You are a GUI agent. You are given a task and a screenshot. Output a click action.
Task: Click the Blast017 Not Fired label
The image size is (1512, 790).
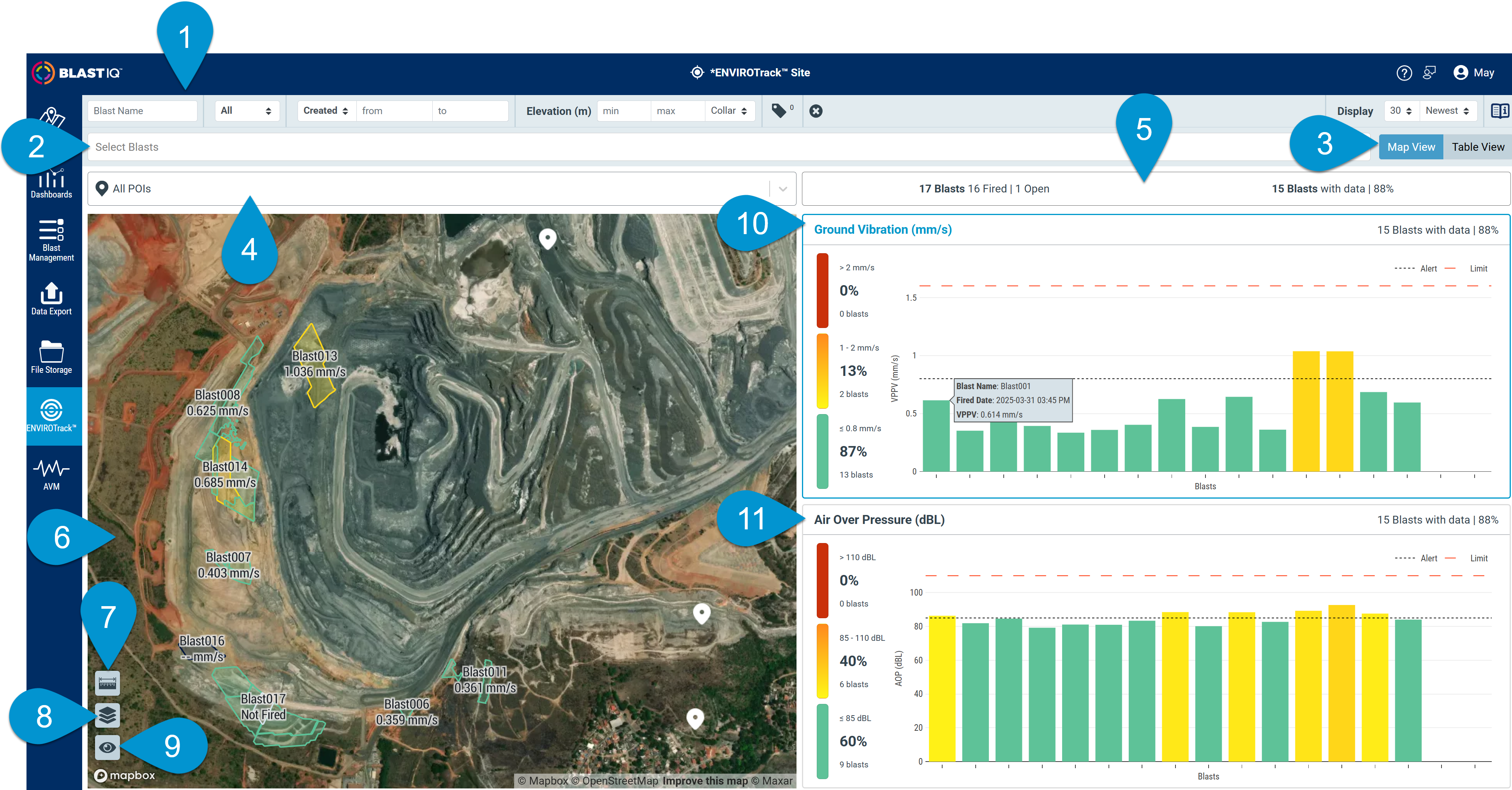263,707
